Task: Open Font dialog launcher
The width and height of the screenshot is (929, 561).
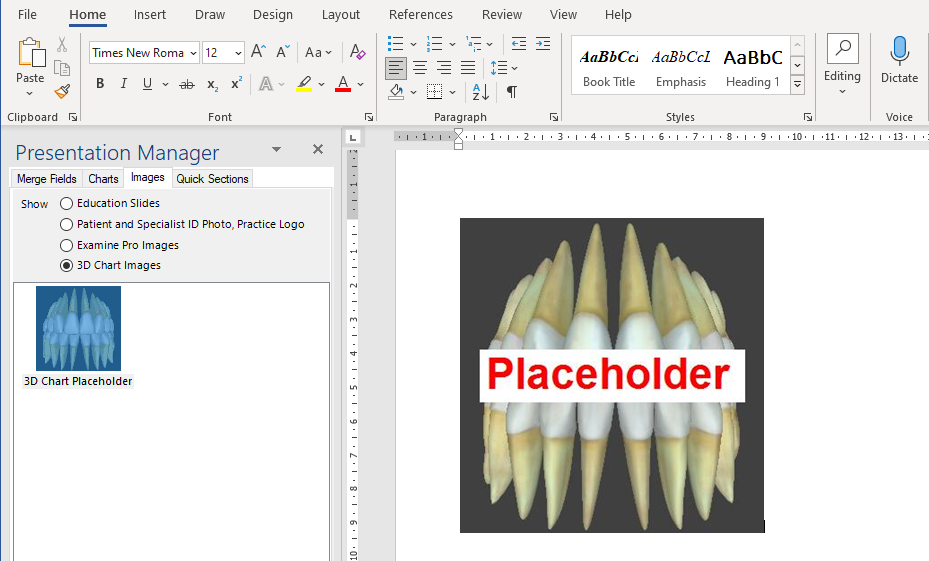Action: tap(369, 117)
